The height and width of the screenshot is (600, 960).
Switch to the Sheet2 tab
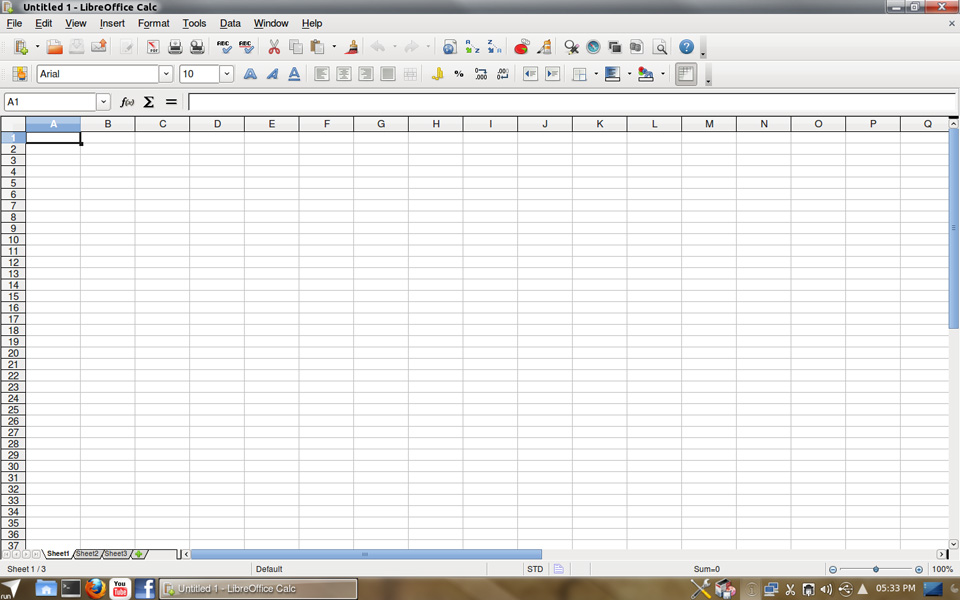[87, 553]
